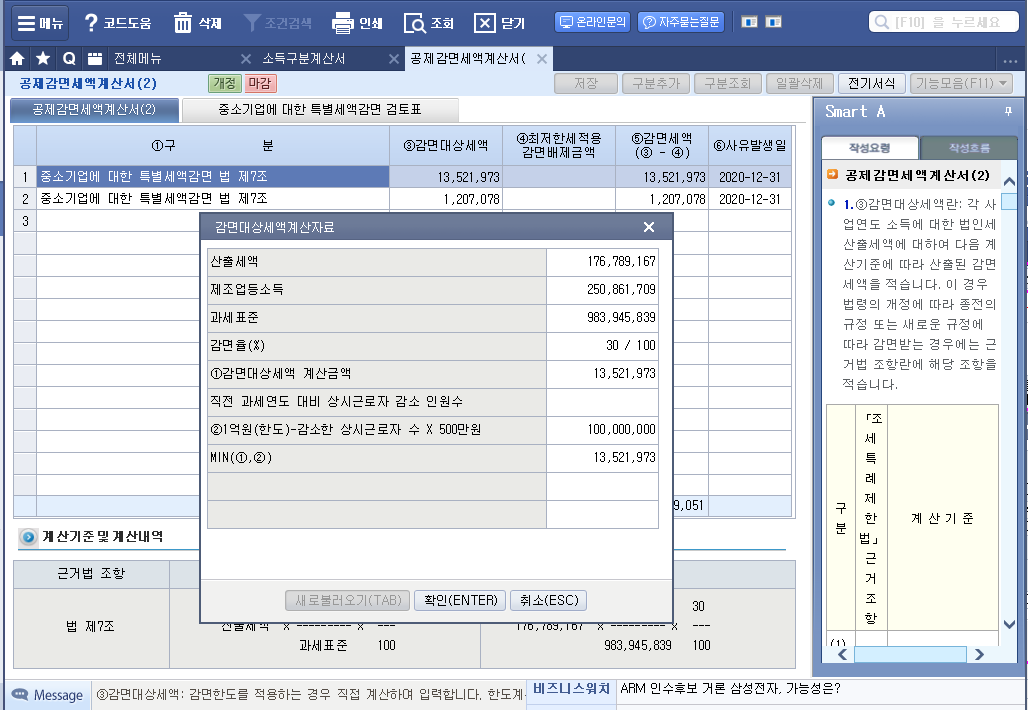Viewport: 1028px width, 710px height.
Task: Switch to 전체메뉴 tab
Action: click(x=138, y=58)
